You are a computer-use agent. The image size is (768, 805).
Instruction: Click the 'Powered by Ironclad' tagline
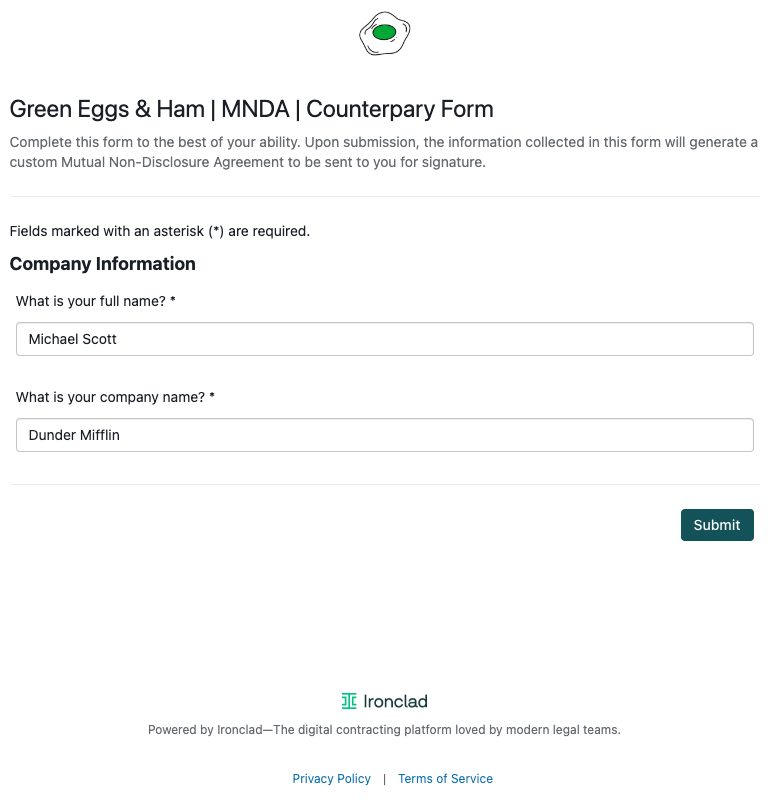pos(384,730)
